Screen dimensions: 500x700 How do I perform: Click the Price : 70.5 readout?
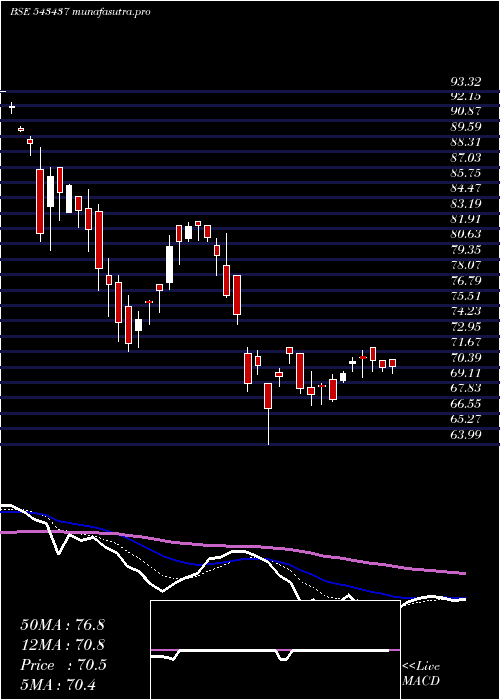pos(63,665)
